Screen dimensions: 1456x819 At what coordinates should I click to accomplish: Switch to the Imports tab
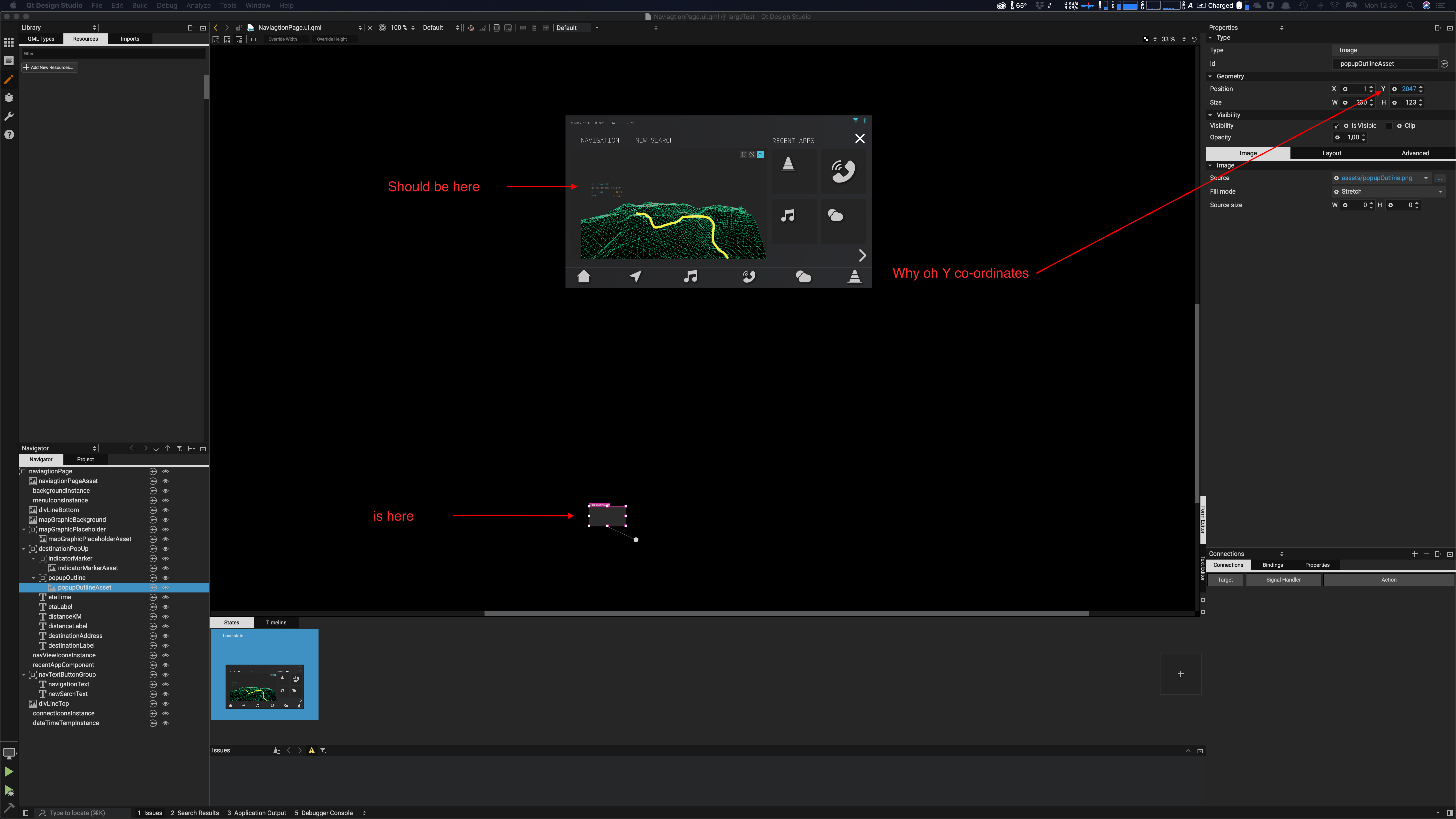coord(130,39)
